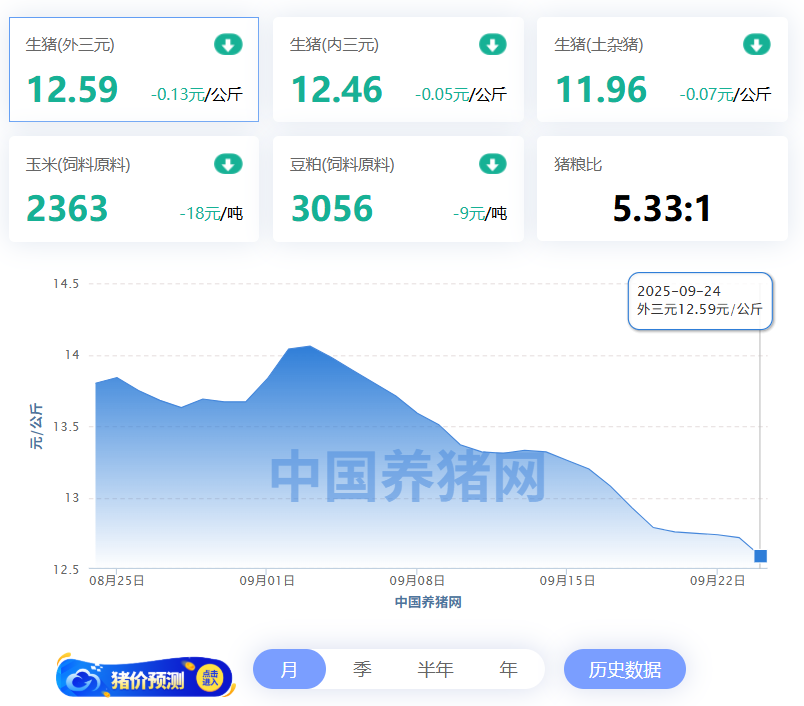Viewport: 804px width, 706px height.
Task: Open the 历史数据 button
Action: click(x=625, y=669)
